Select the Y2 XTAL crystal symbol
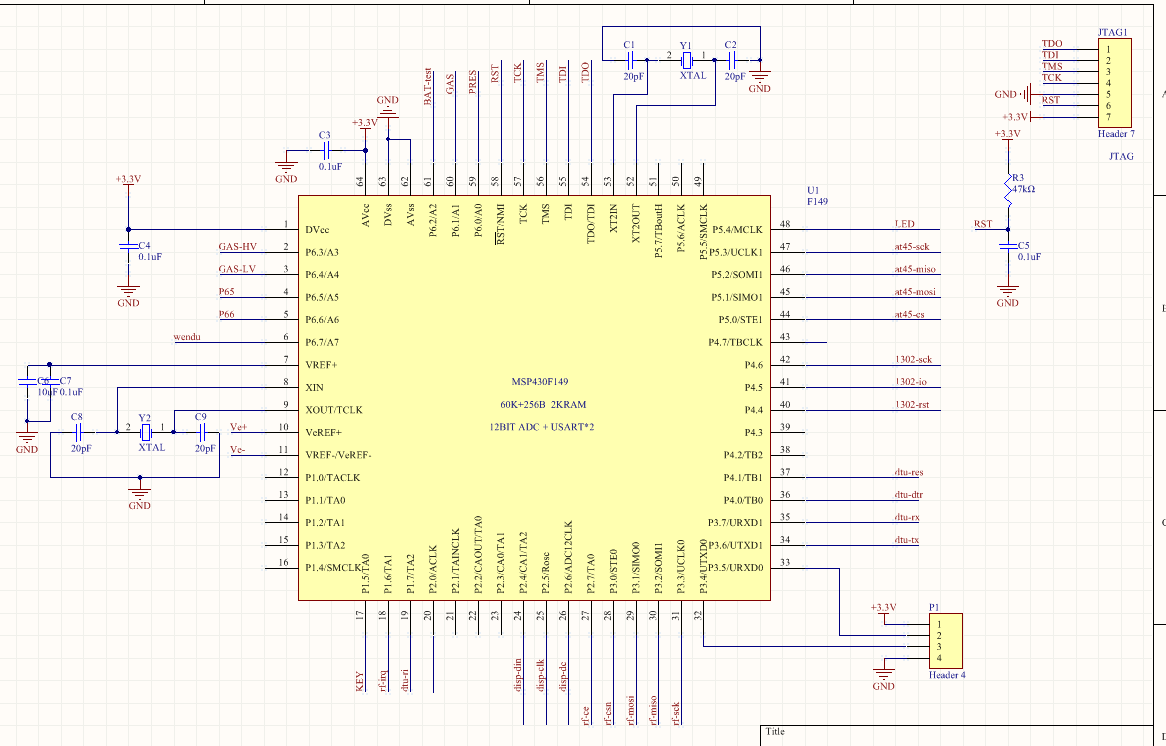This screenshot has width=1166, height=746. (x=146, y=432)
